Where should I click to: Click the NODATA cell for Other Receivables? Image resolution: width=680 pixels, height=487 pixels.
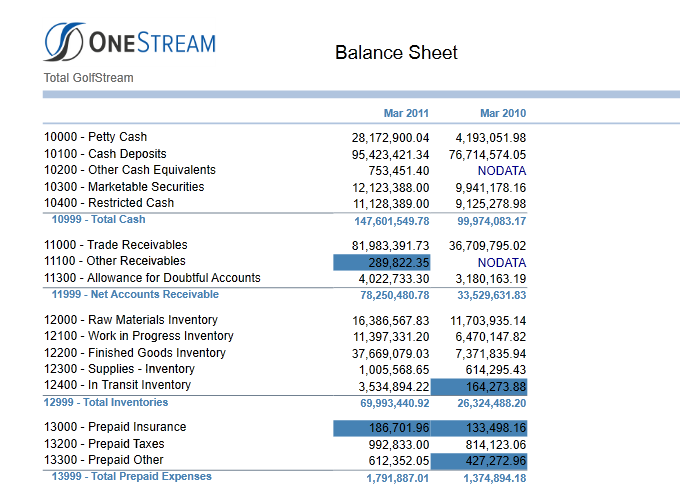click(x=502, y=263)
